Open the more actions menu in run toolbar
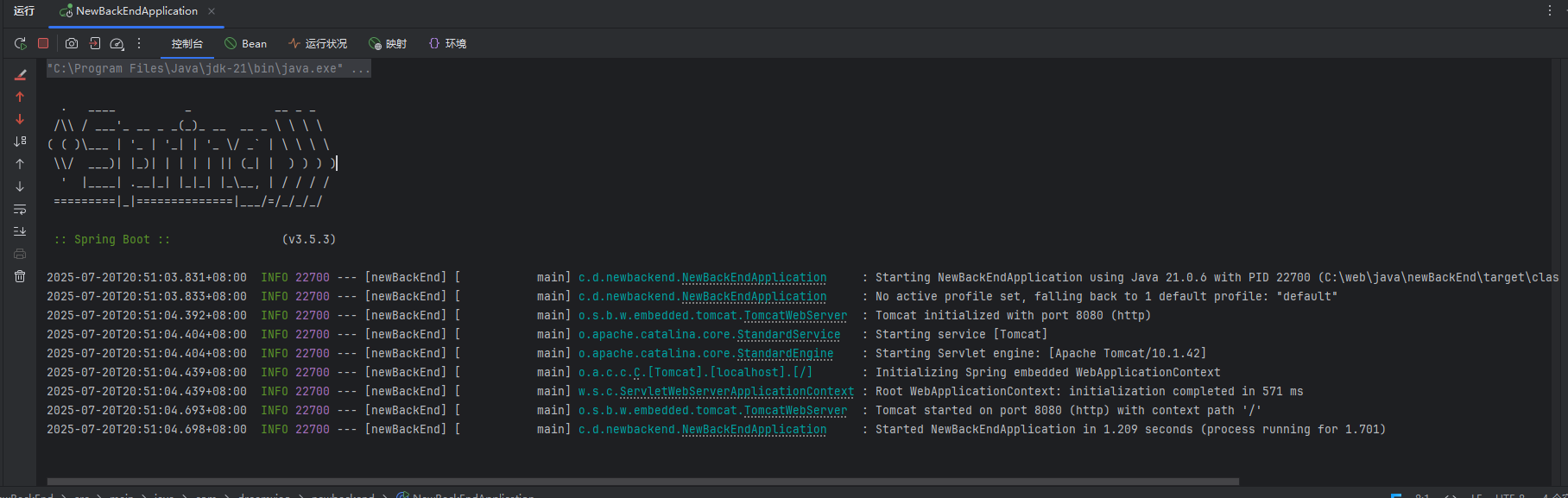Image resolution: width=1568 pixels, height=498 pixels. click(x=139, y=43)
